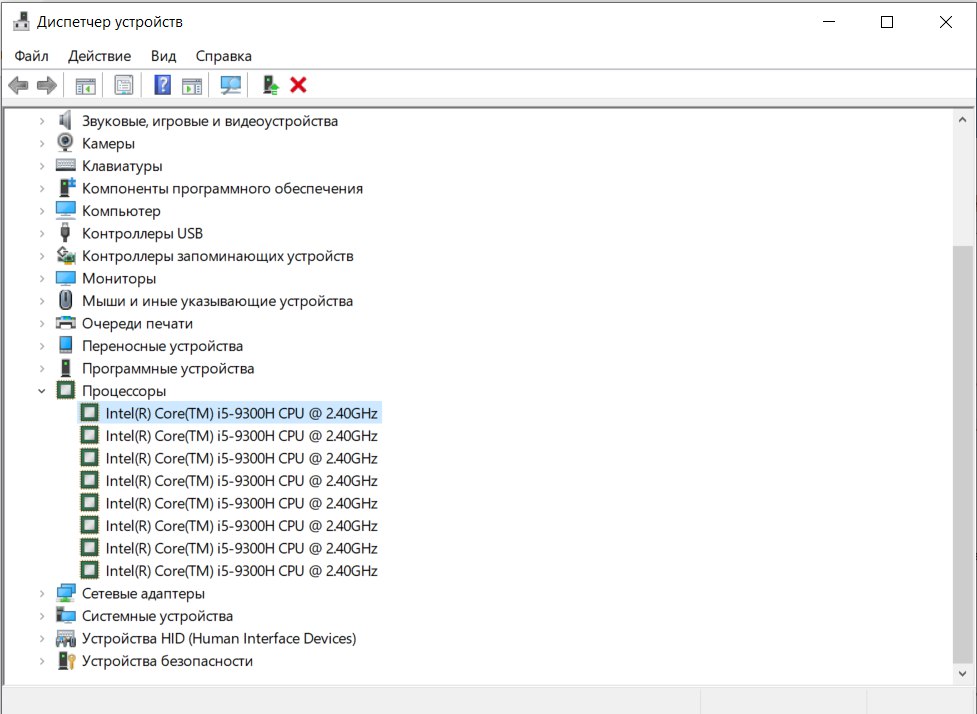
Task: Go forward with the right arrow toolbar icon
Action: point(47,85)
